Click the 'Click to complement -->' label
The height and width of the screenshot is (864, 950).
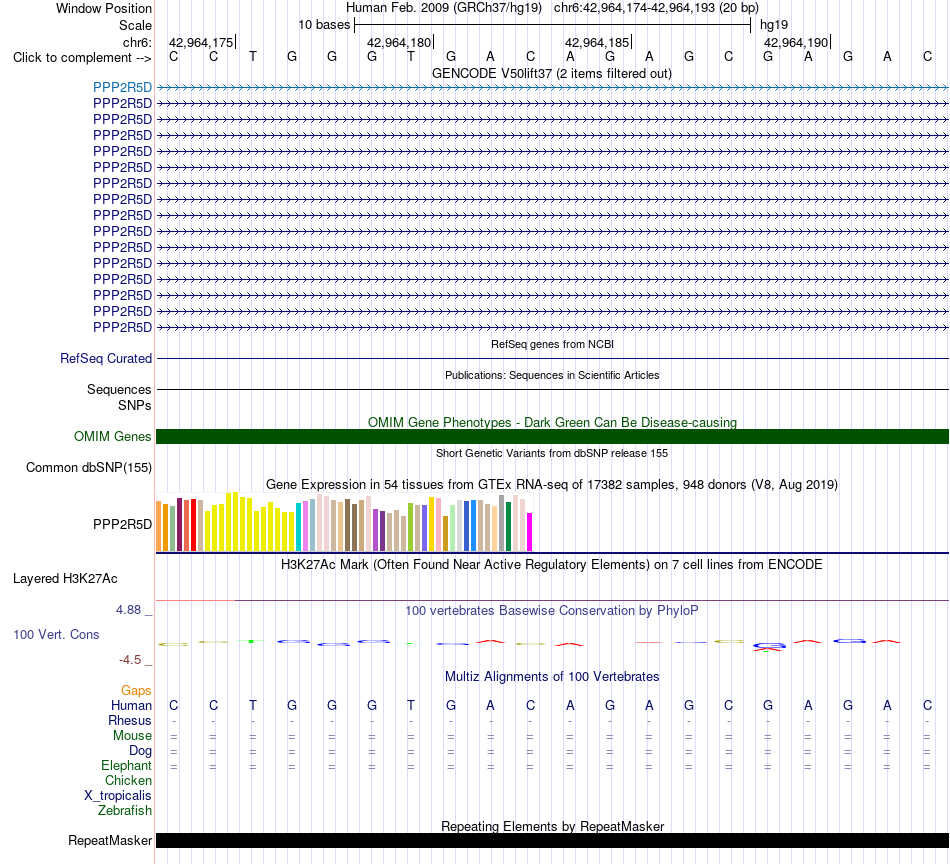coord(82,58)
